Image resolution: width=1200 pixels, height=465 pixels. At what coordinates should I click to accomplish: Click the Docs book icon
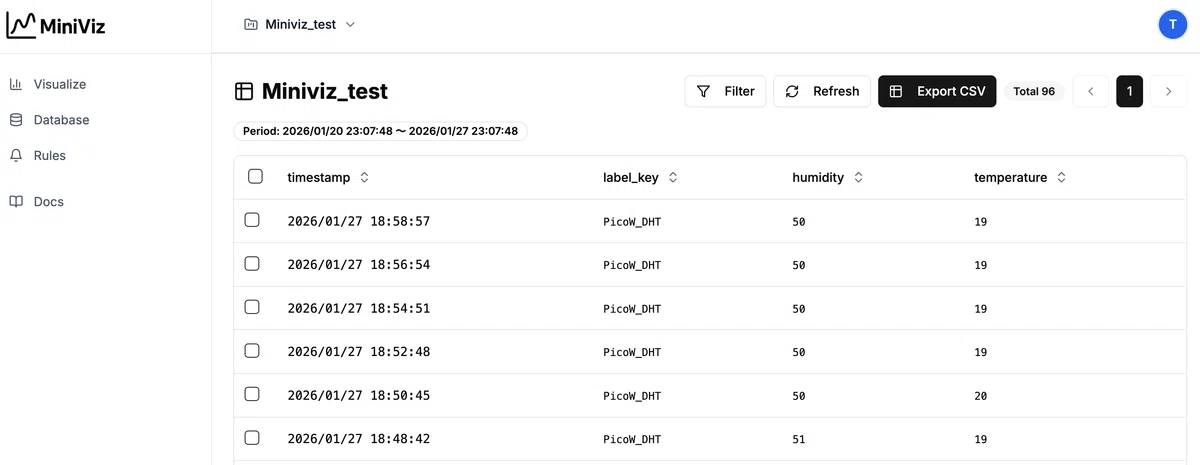coord(16,202)
